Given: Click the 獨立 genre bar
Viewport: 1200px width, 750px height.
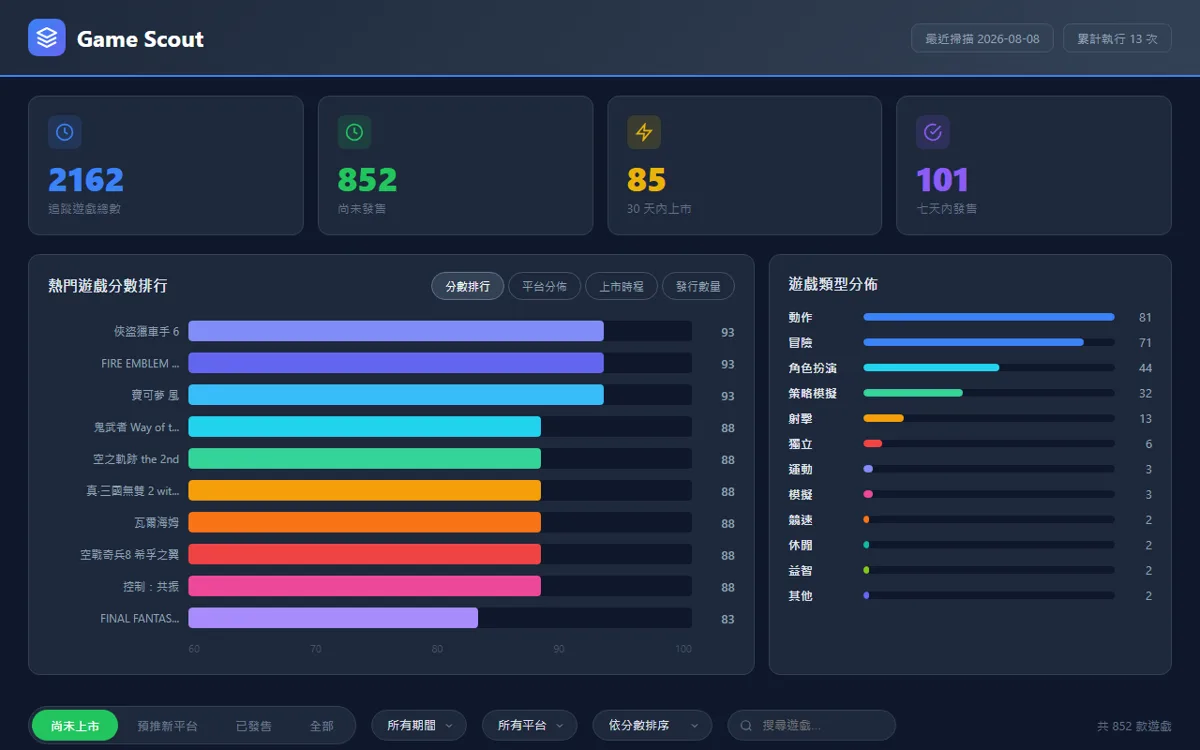Looking at the screenshot, I should [x=873, y=444].
